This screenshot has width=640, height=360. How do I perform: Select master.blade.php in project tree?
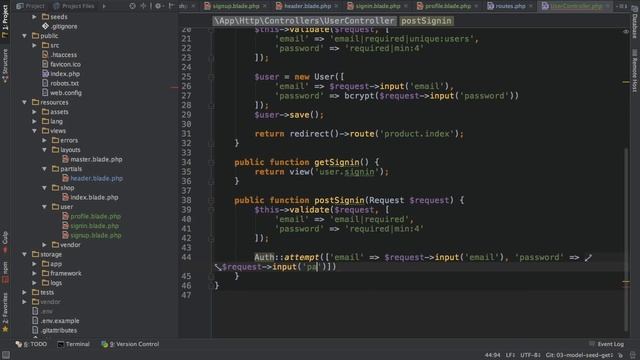[x=92, y=159]
